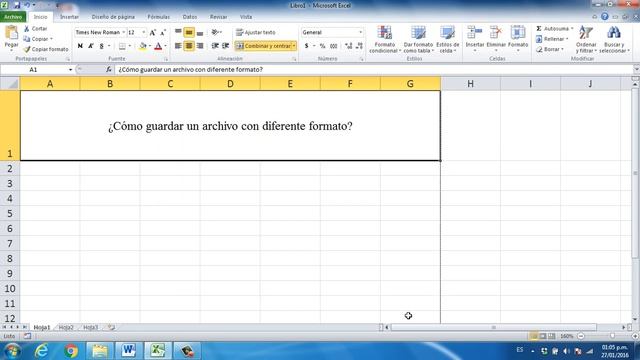
Task: Apply the thousands separator (000) style
Action: (333, 46)
